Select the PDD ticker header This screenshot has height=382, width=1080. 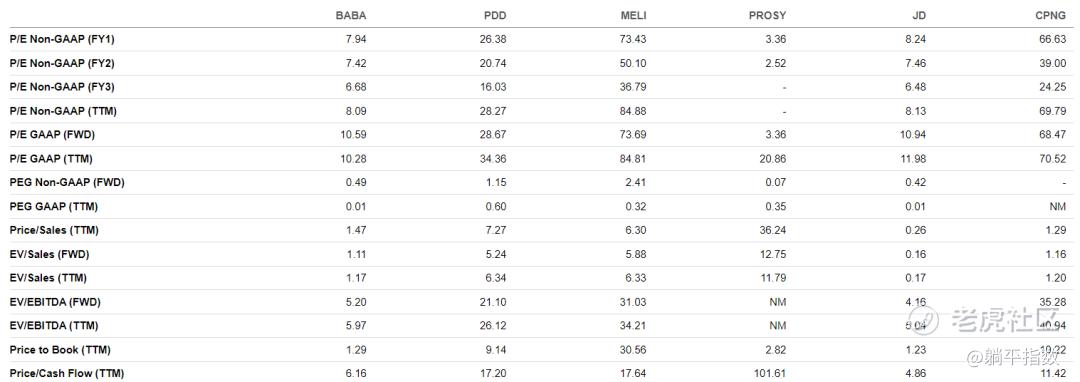(496, 15)
